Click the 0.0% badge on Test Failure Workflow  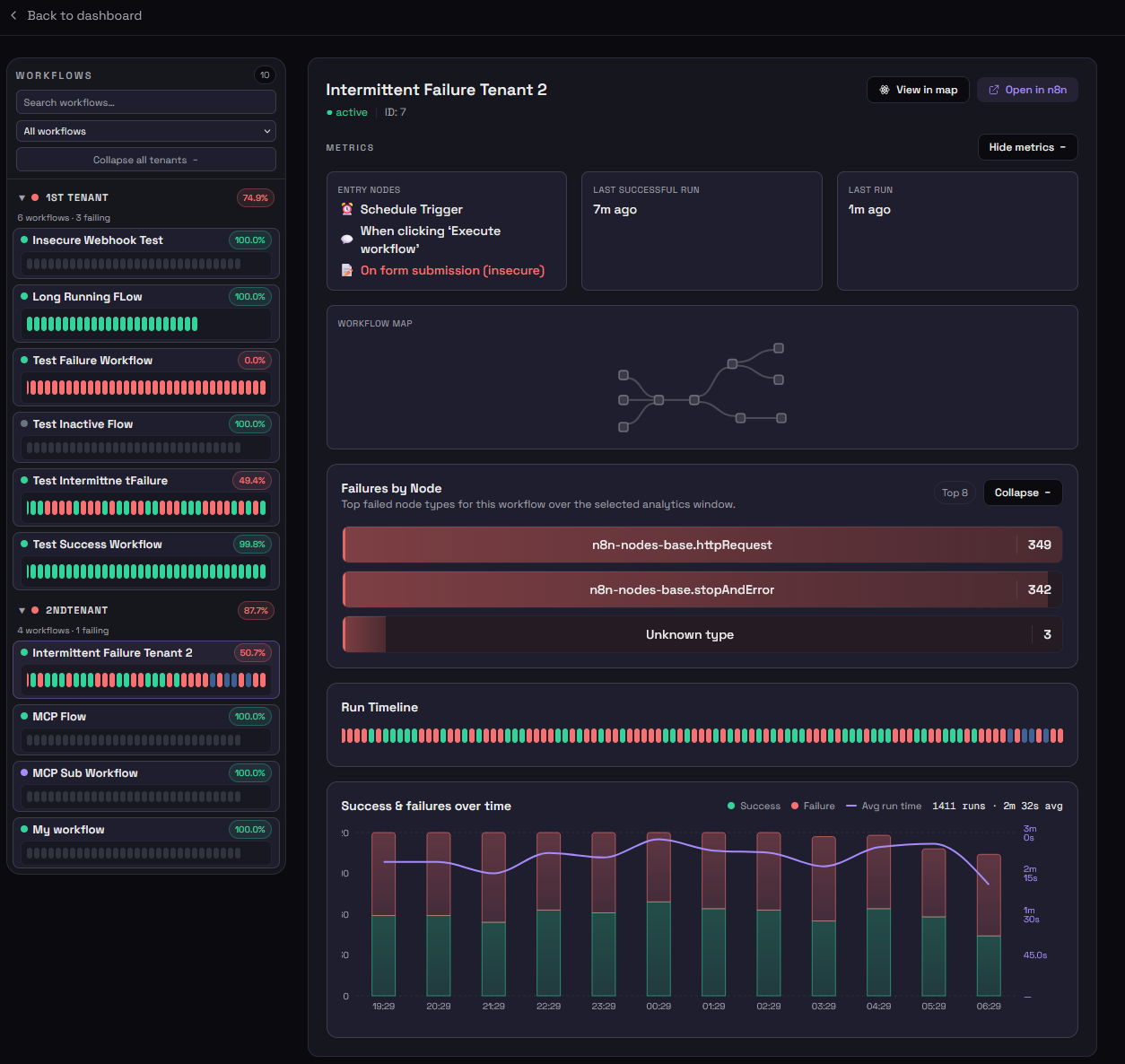click(x=255, y=361)
